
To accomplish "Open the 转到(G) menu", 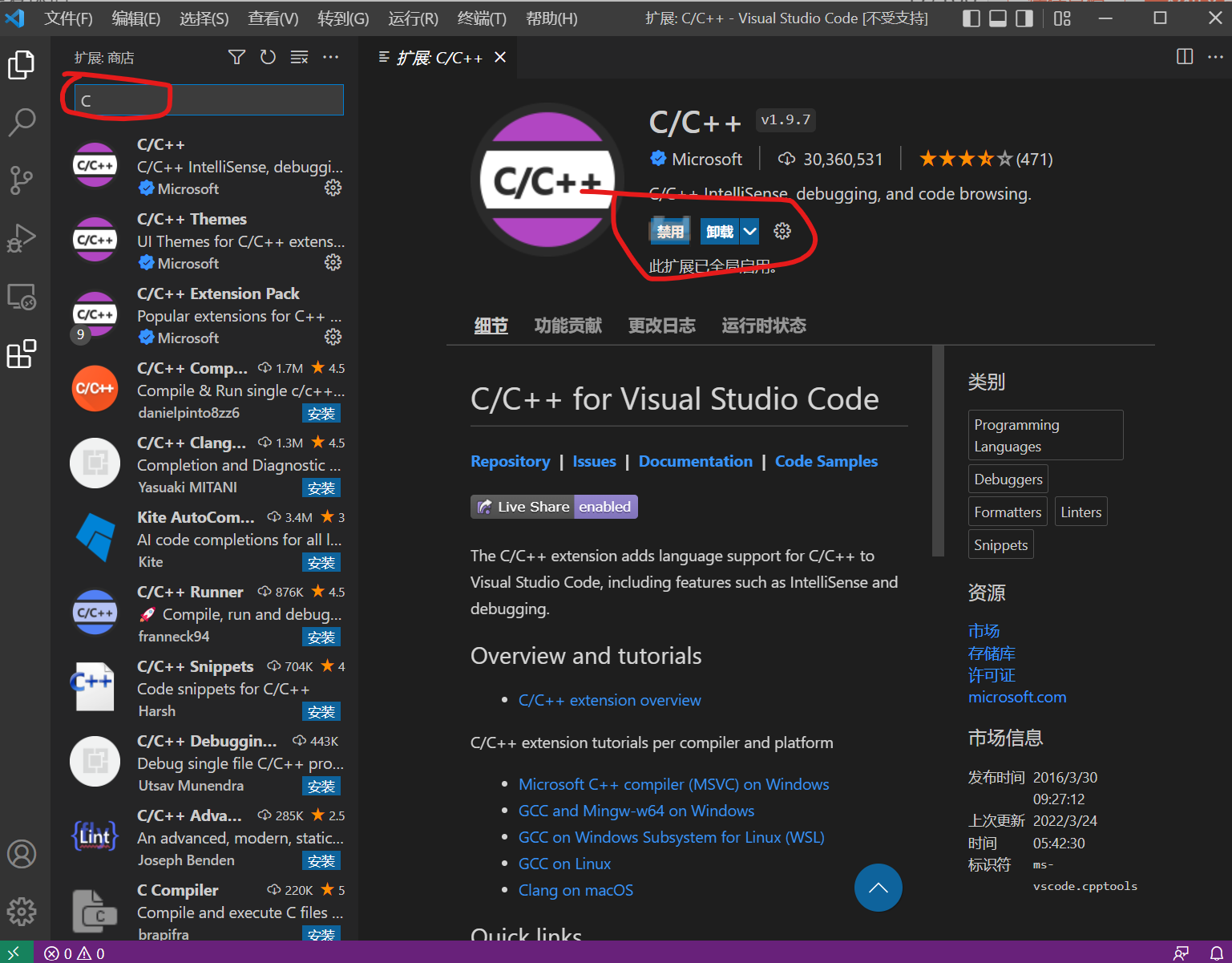I will coord(343,18).
